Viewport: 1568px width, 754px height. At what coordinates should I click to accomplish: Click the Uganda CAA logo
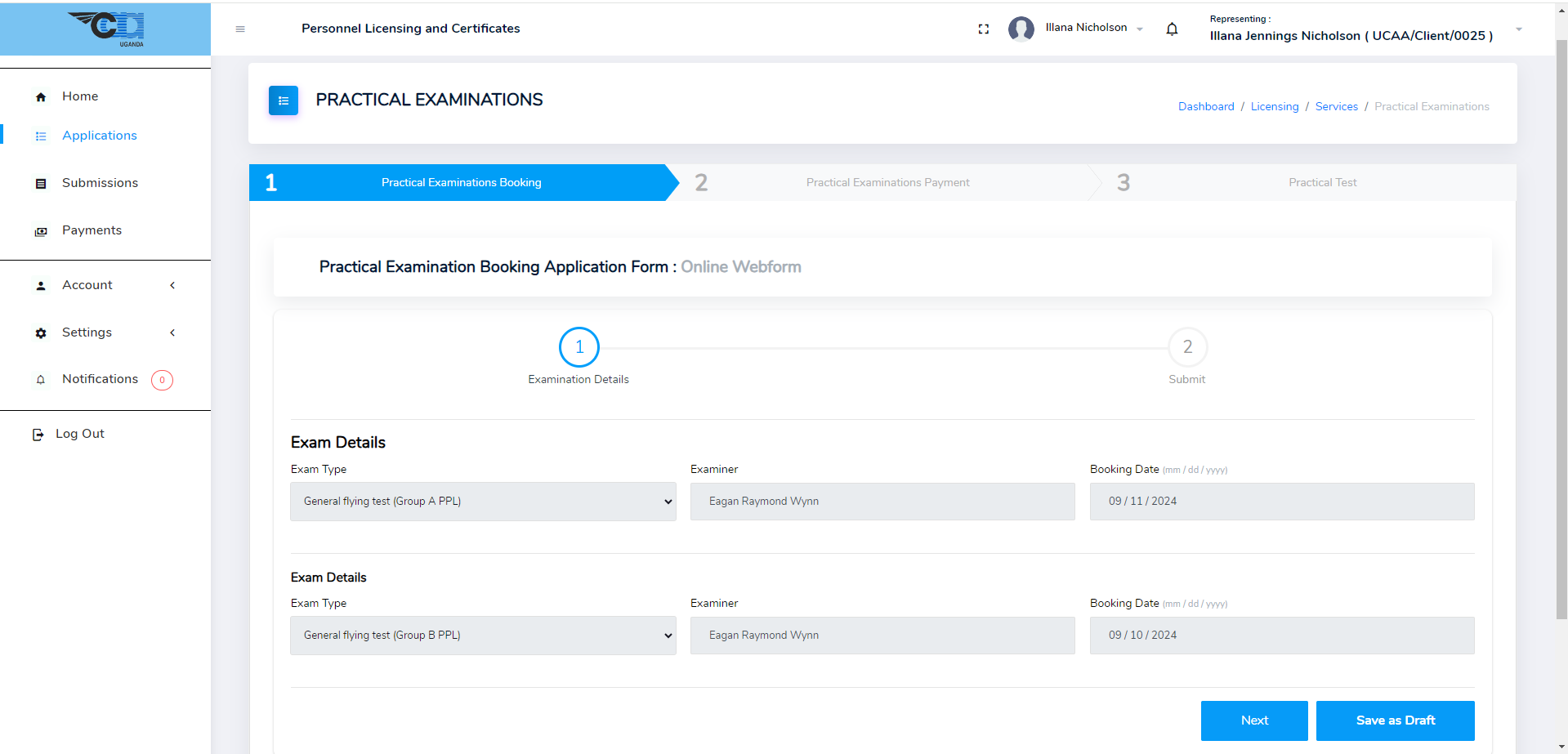[x=107, y=29]
